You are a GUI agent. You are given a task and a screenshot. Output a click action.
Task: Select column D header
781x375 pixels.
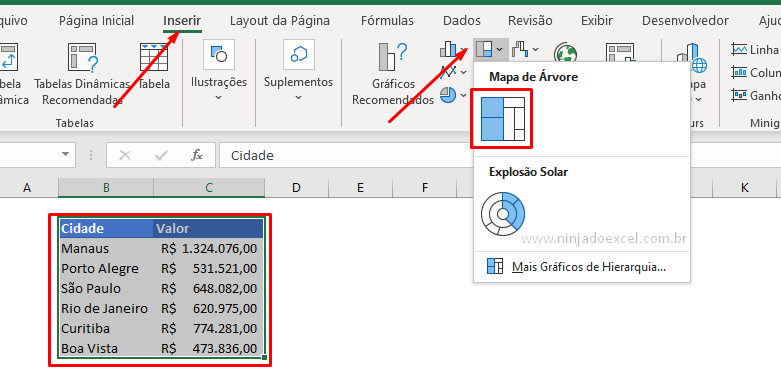click(296, 188)
